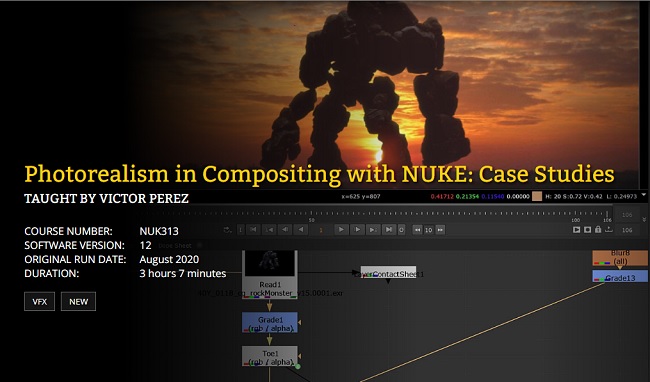Click the flipbook play icon
This screenshot has height=382, width=650.
(576, 230)
